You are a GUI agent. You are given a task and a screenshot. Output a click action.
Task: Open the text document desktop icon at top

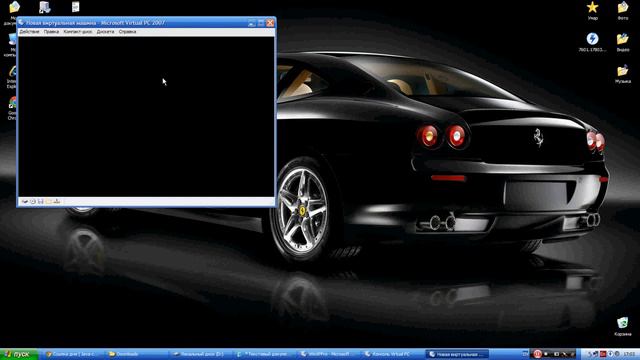point(76,7)
